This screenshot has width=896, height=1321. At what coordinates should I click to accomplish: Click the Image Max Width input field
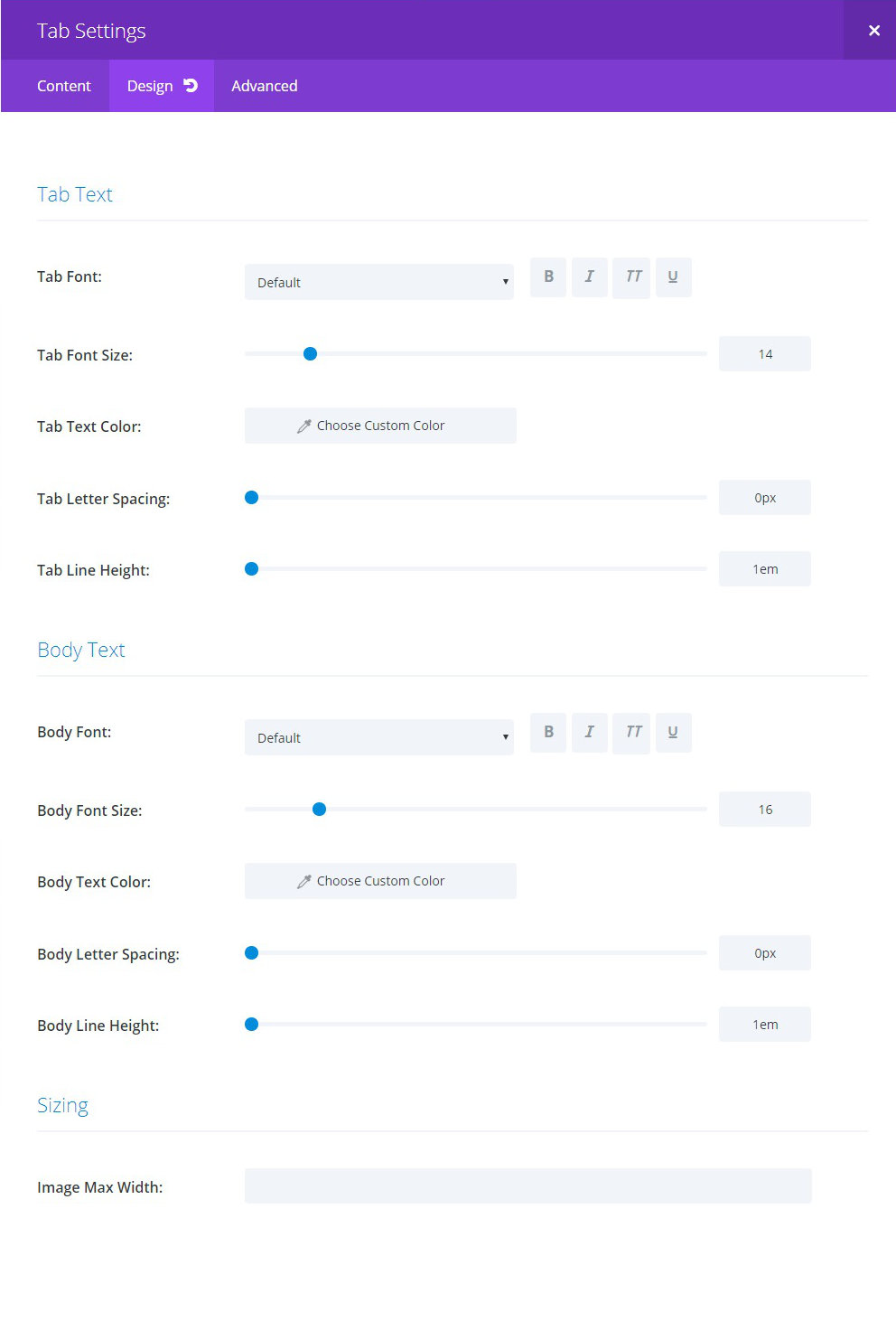[x=528, y=1185]
